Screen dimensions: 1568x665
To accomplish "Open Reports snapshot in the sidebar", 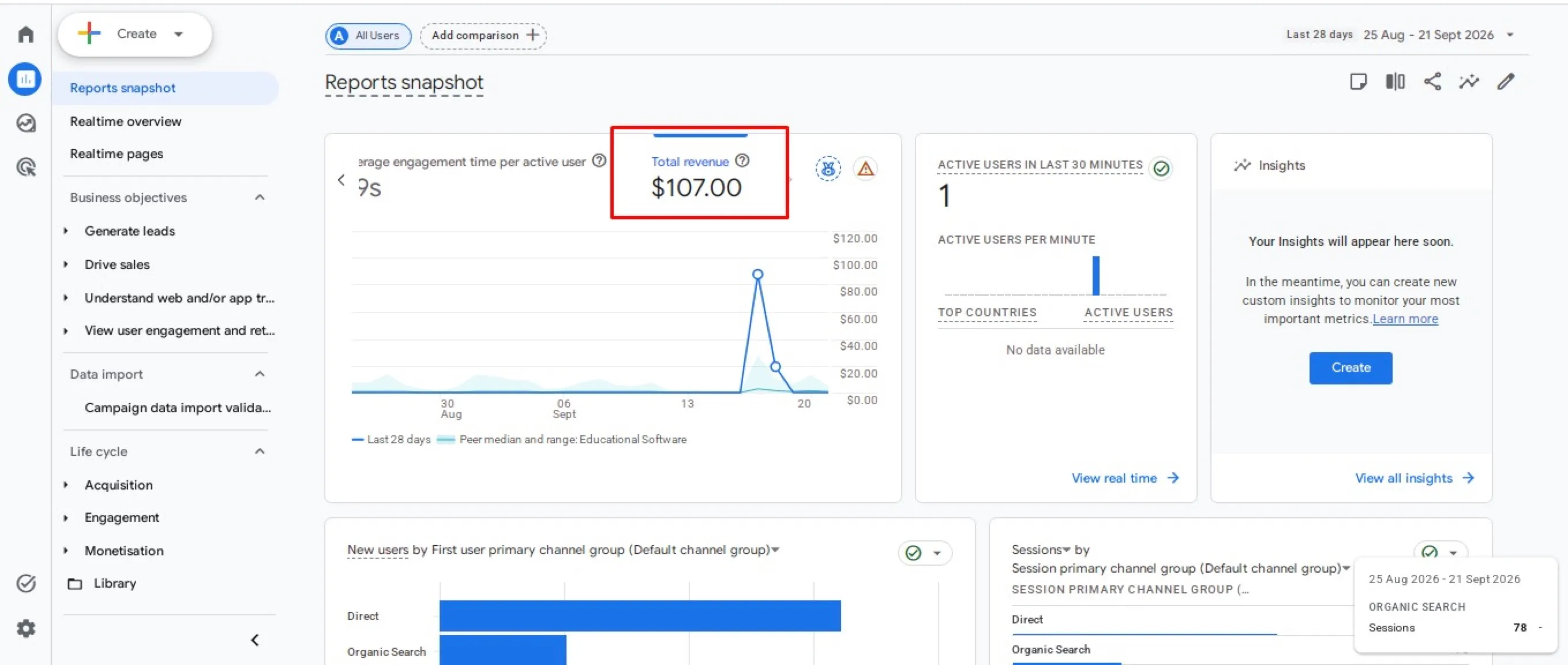I will pyautogui.click(x=166, y=88).
